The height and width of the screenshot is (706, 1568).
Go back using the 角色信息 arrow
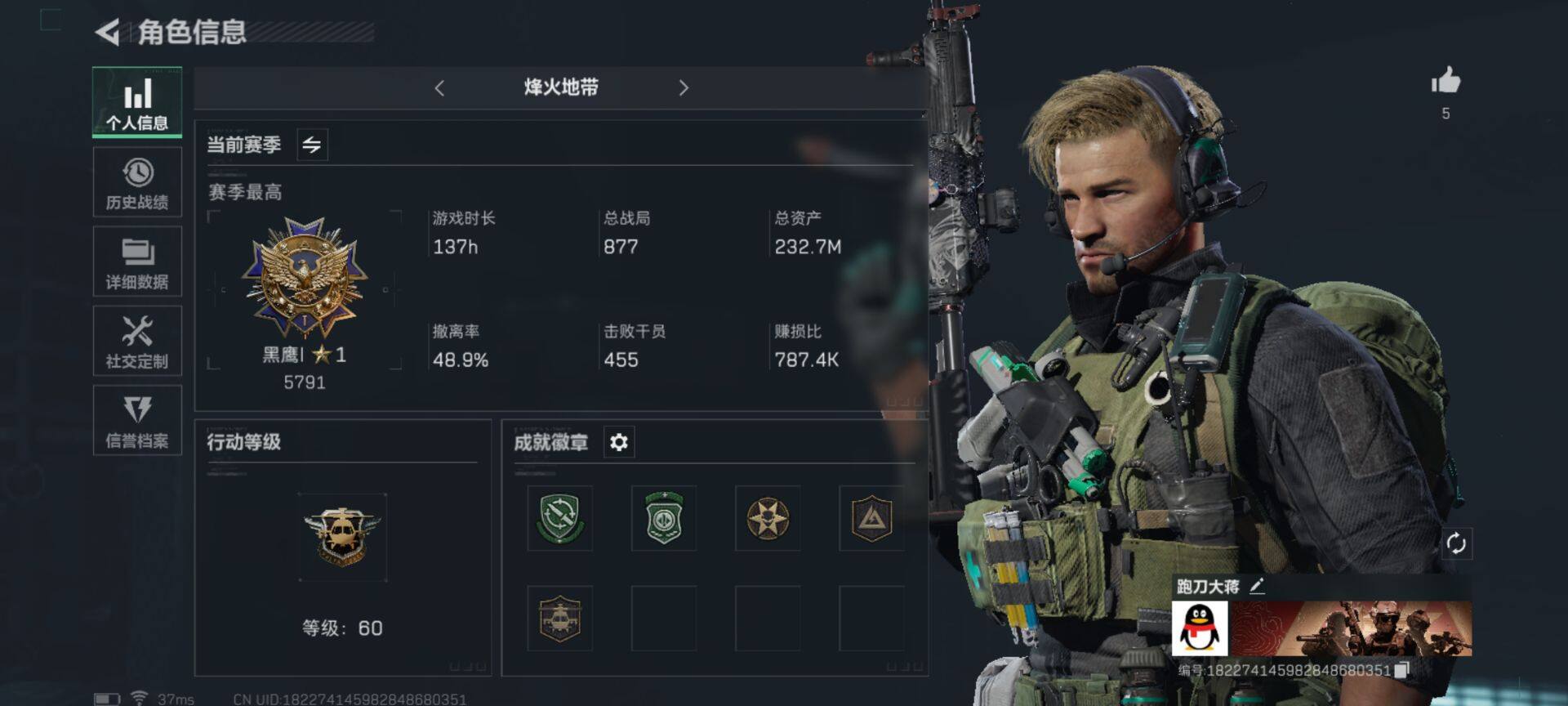(x=108, y=32)
